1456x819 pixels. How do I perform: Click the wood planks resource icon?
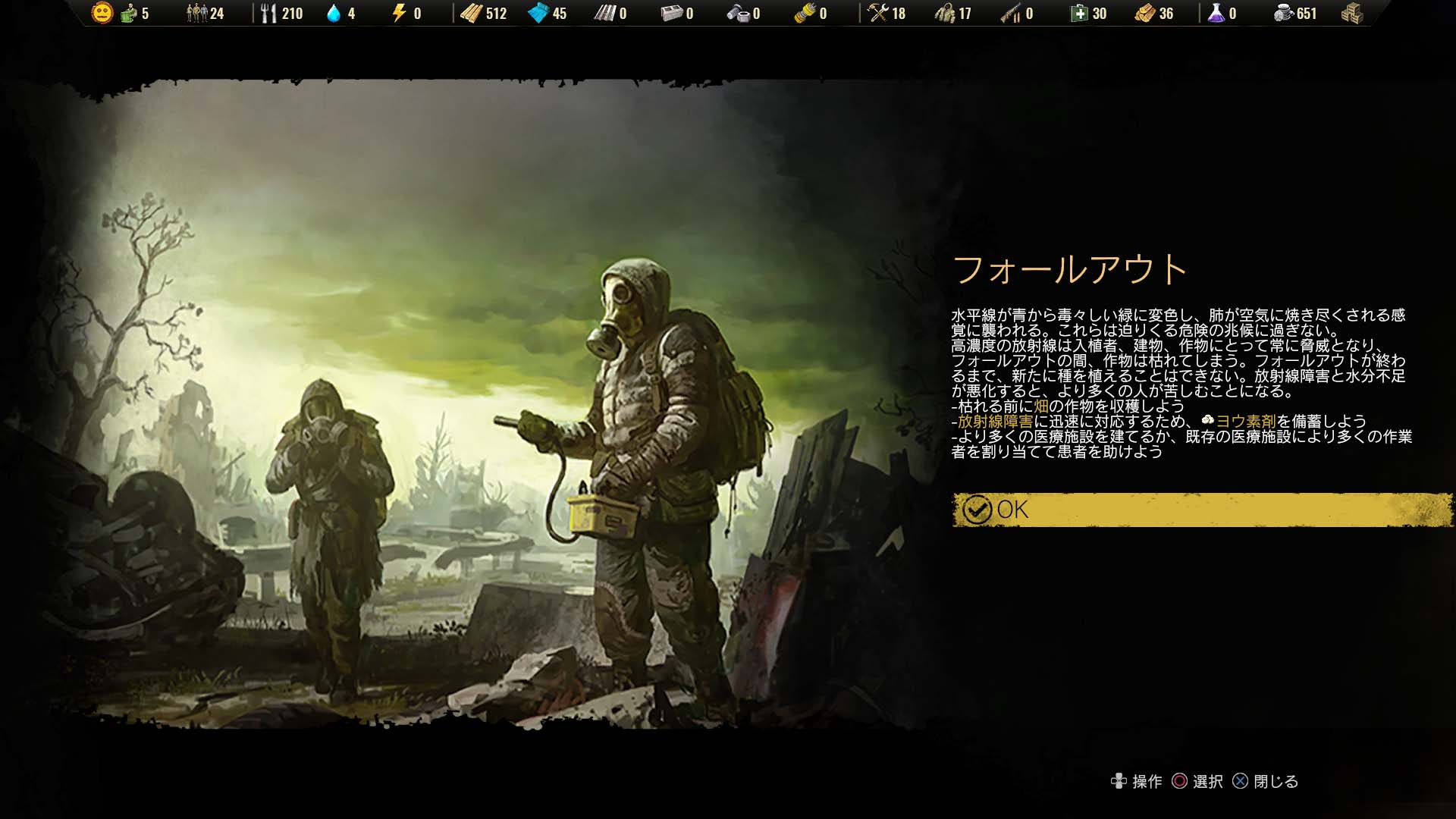click(x=471, y=13)
